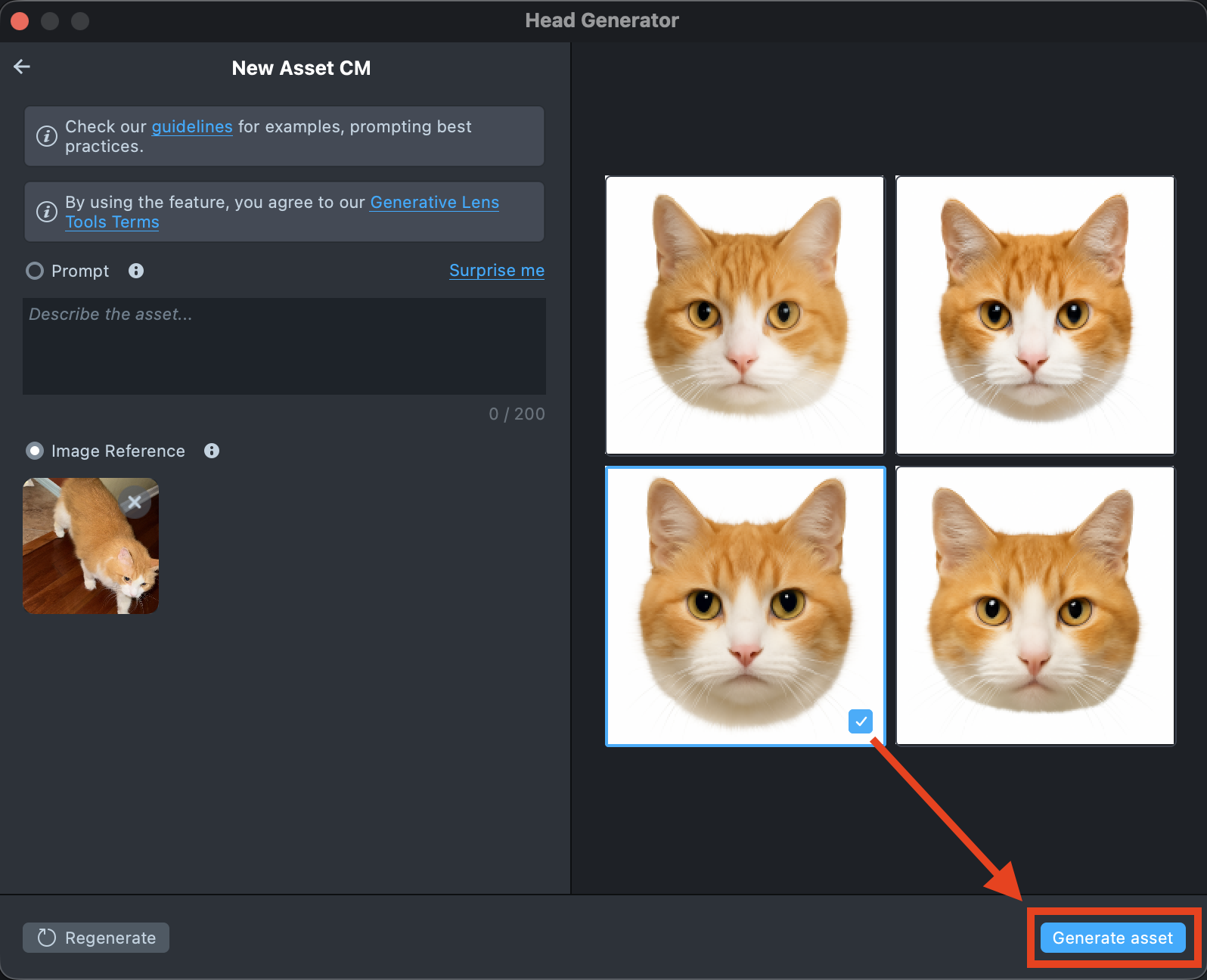
Task: Open the guidelines link
Action: pyautogui.click(x=192, y=127)
